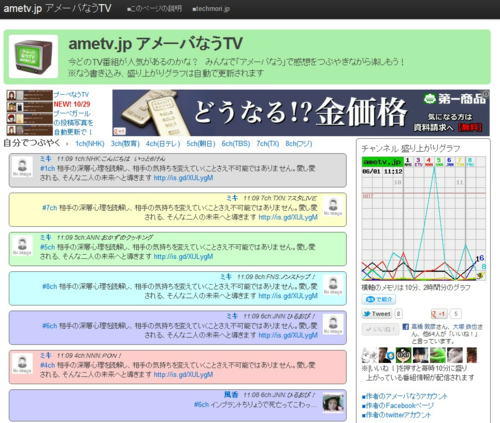
Task: Click avatar icon in the #4ch post
Action: pos(22,363)
